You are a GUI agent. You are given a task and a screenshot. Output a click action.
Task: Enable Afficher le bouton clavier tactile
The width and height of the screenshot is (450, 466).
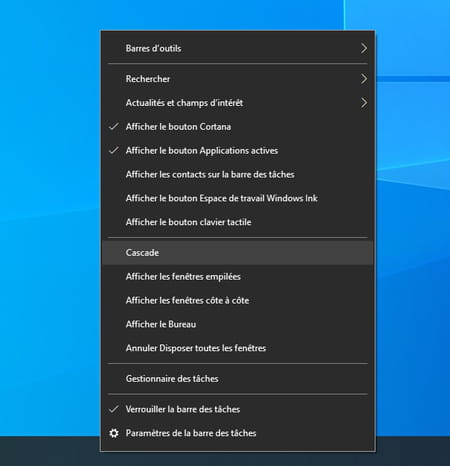pos(238,222)
